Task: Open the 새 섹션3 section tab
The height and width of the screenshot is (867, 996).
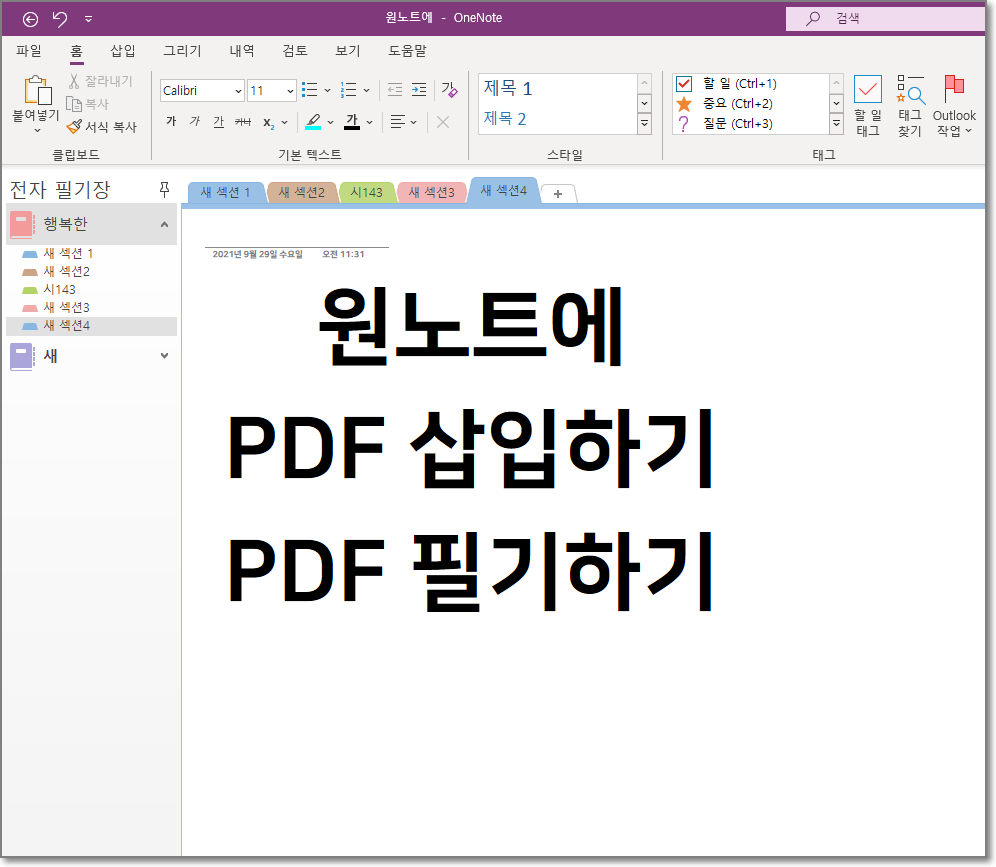Action: [431, 192]
